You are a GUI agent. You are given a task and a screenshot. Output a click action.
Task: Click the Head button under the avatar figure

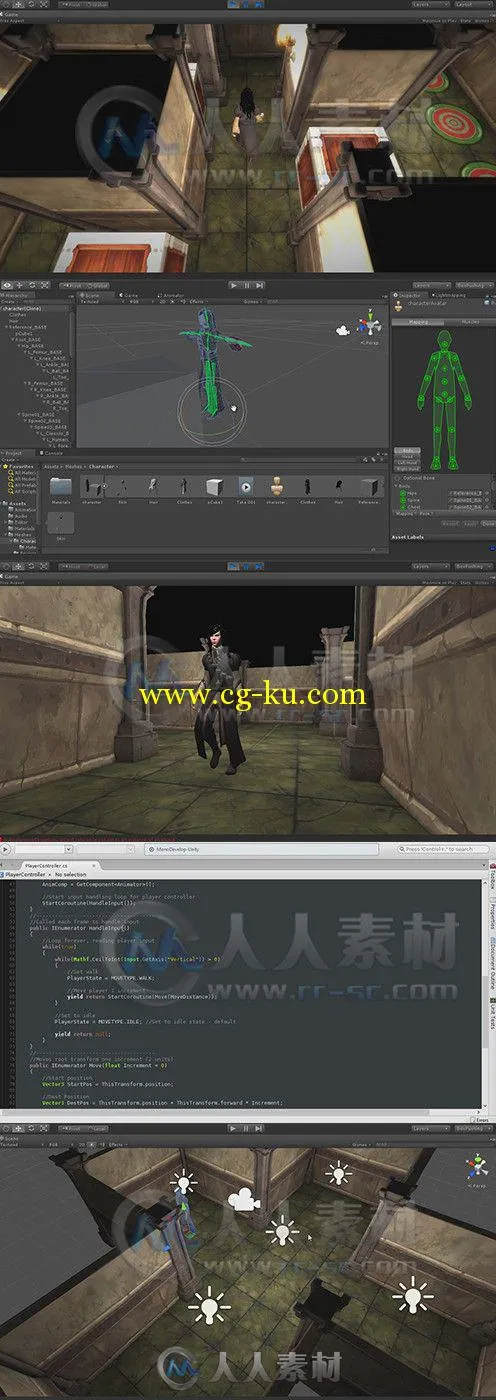tap(407, 457)
